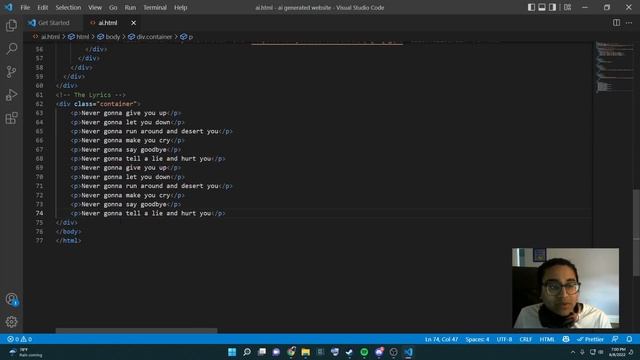640x360 pixels.
Task: Open the View menu
Action: [95, 7]
